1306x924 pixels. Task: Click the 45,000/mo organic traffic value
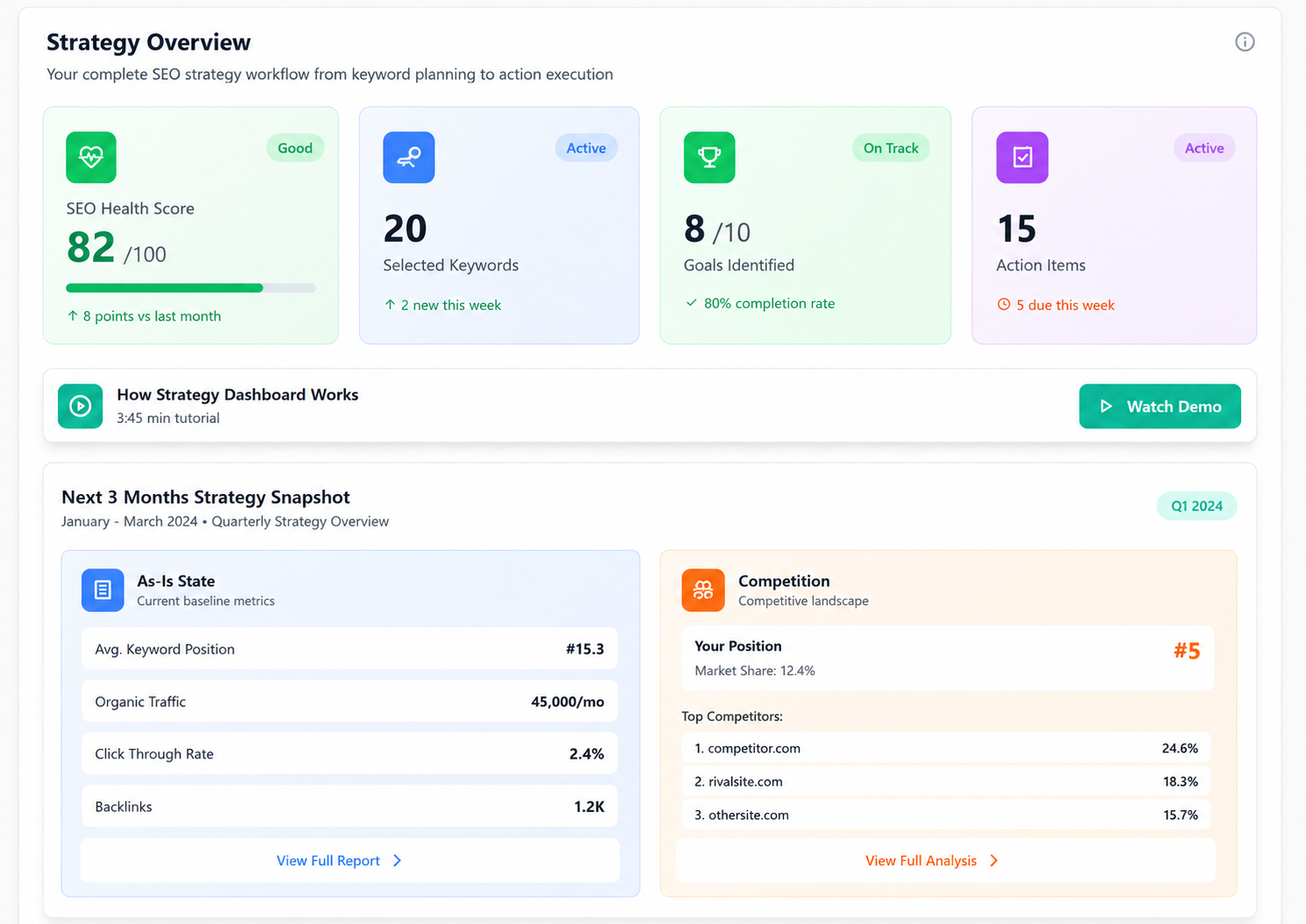click(x=568, y=702)
